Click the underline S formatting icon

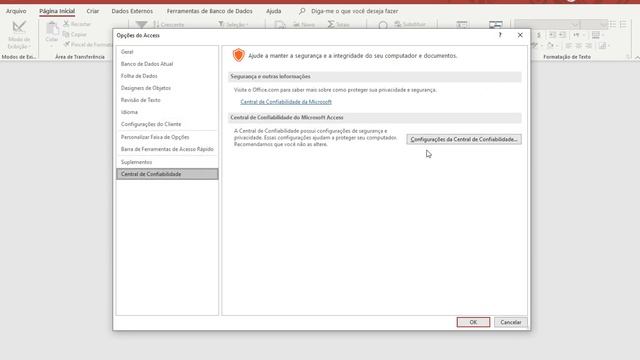tap(539, 35)
